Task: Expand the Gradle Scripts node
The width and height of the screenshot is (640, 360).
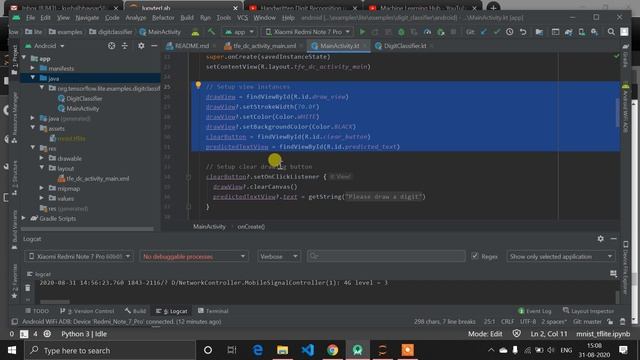Action: tap(24, 218)
